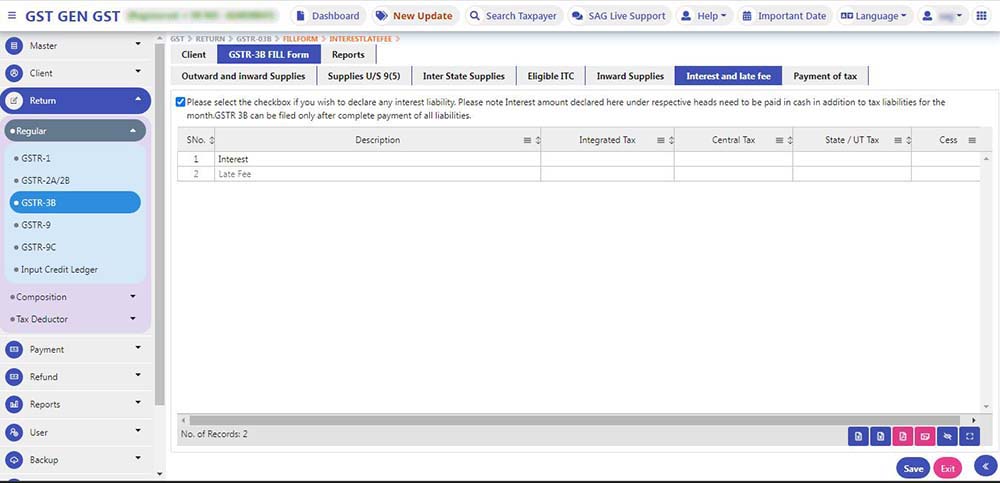Click the hide columns crossed-eye icon
1000x483 pixels.
tap(947, 435)
